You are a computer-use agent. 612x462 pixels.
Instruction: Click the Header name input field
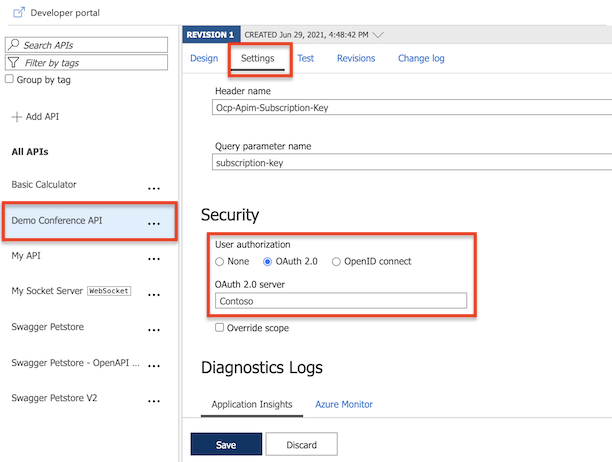412,109
